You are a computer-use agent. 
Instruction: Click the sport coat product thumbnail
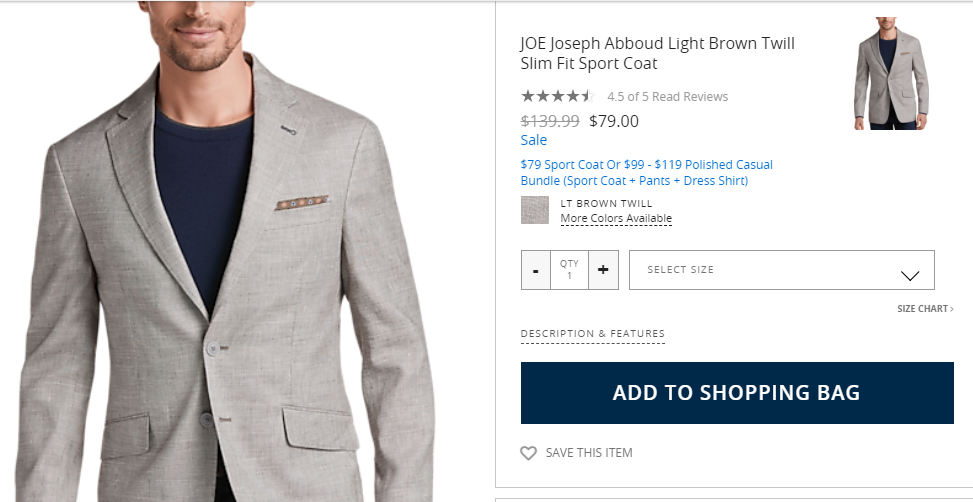pos(891,74)
